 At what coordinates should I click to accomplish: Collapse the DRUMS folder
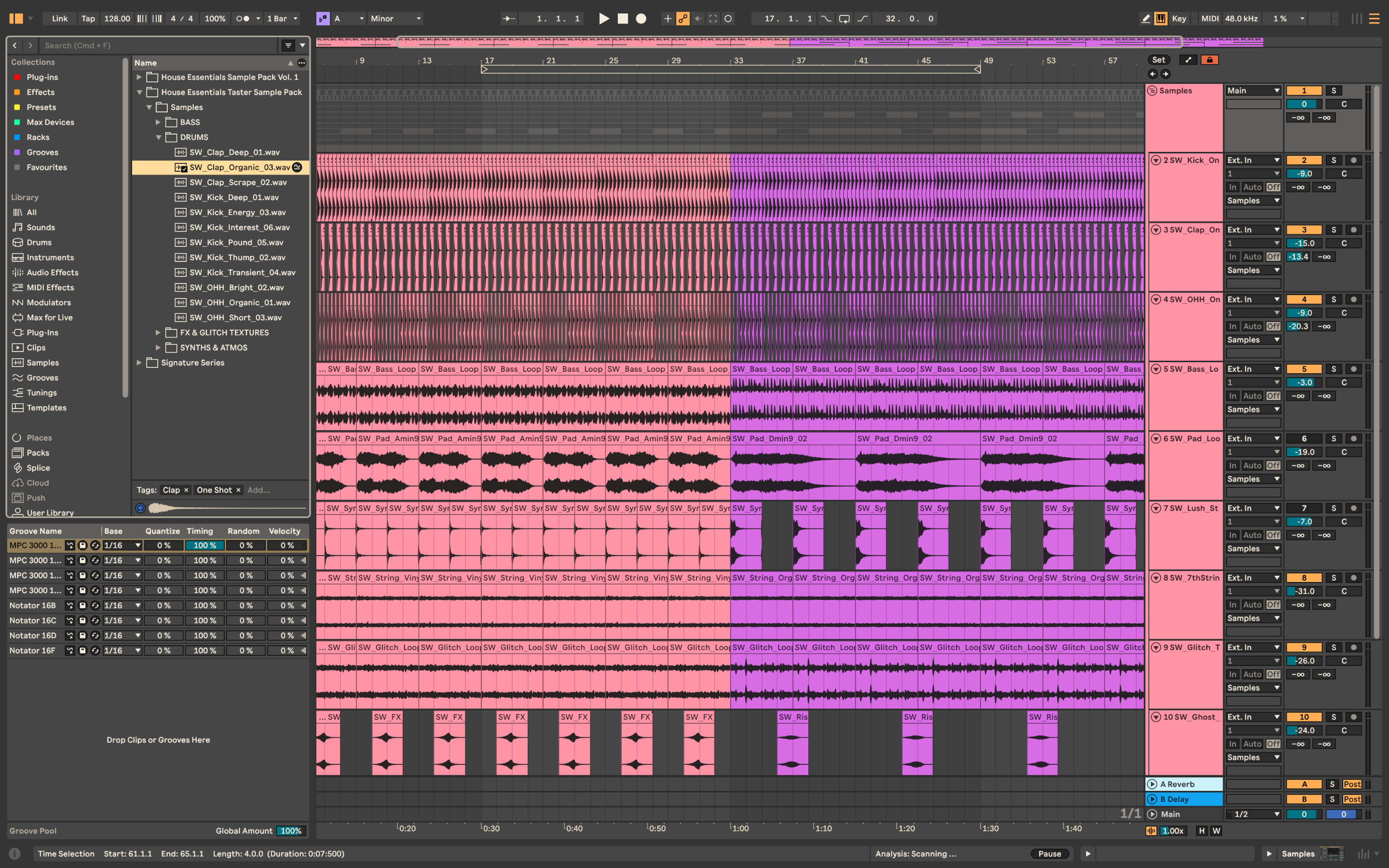(158, 137)
